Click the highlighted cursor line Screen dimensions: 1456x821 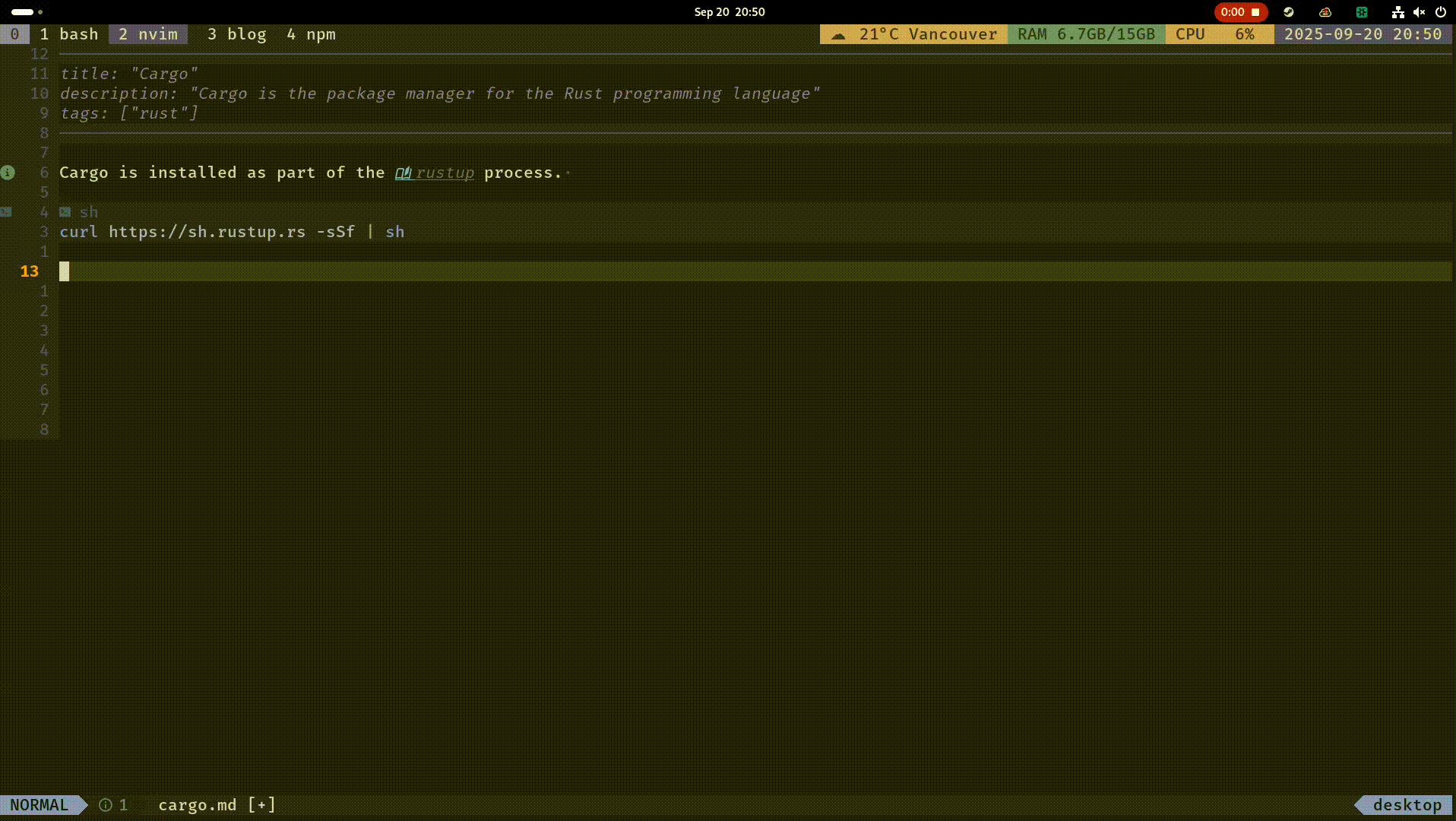[755, 271]
